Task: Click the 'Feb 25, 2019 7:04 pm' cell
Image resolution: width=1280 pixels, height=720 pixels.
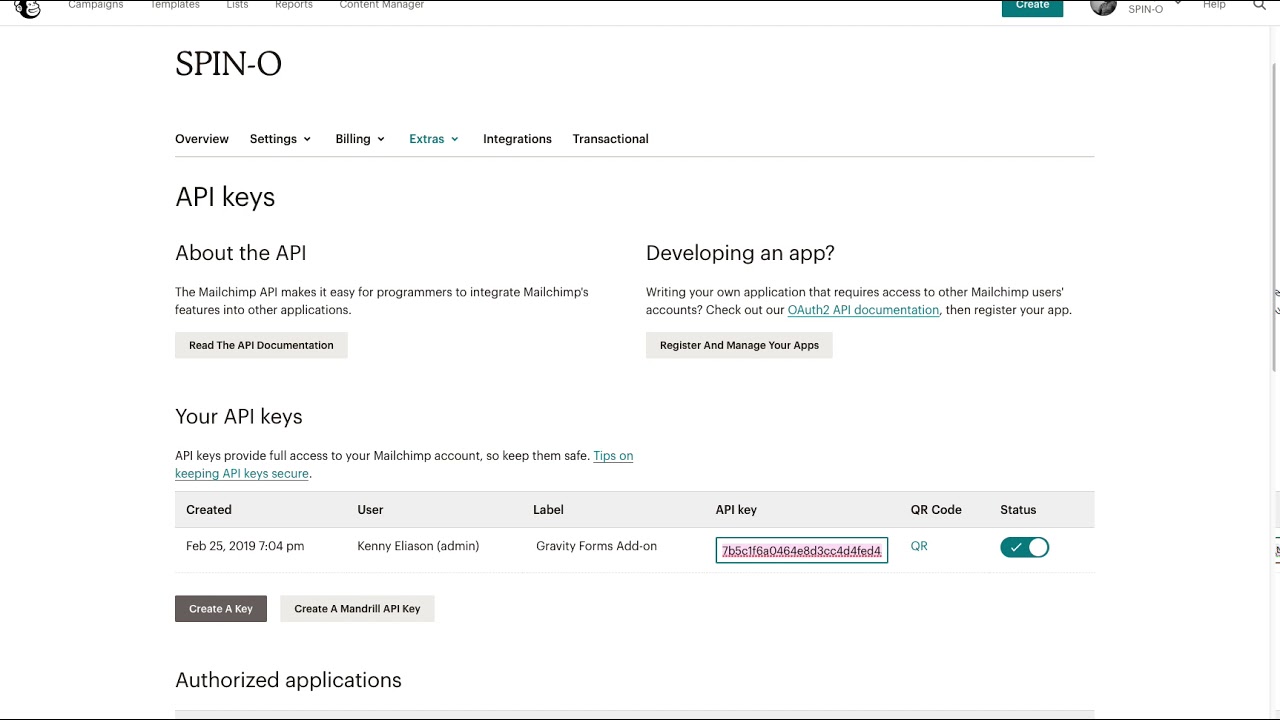Action: tap(245, 546)
